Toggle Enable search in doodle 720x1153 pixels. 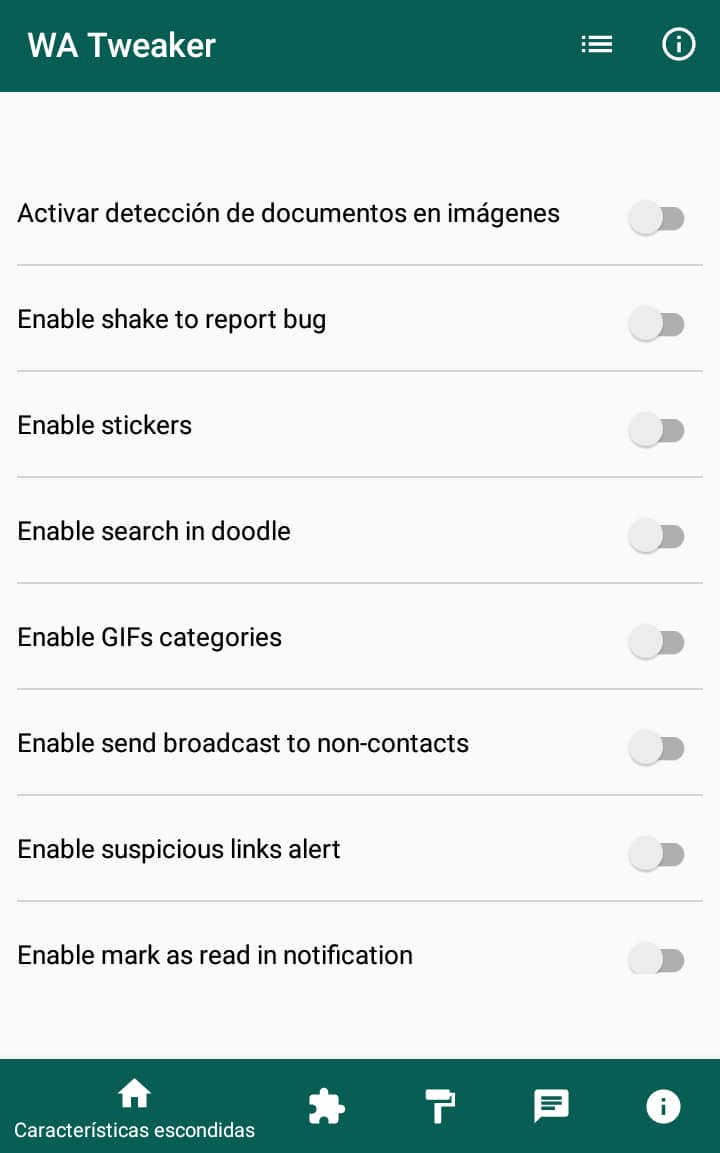pyautogui.click(x=656, y=535)
